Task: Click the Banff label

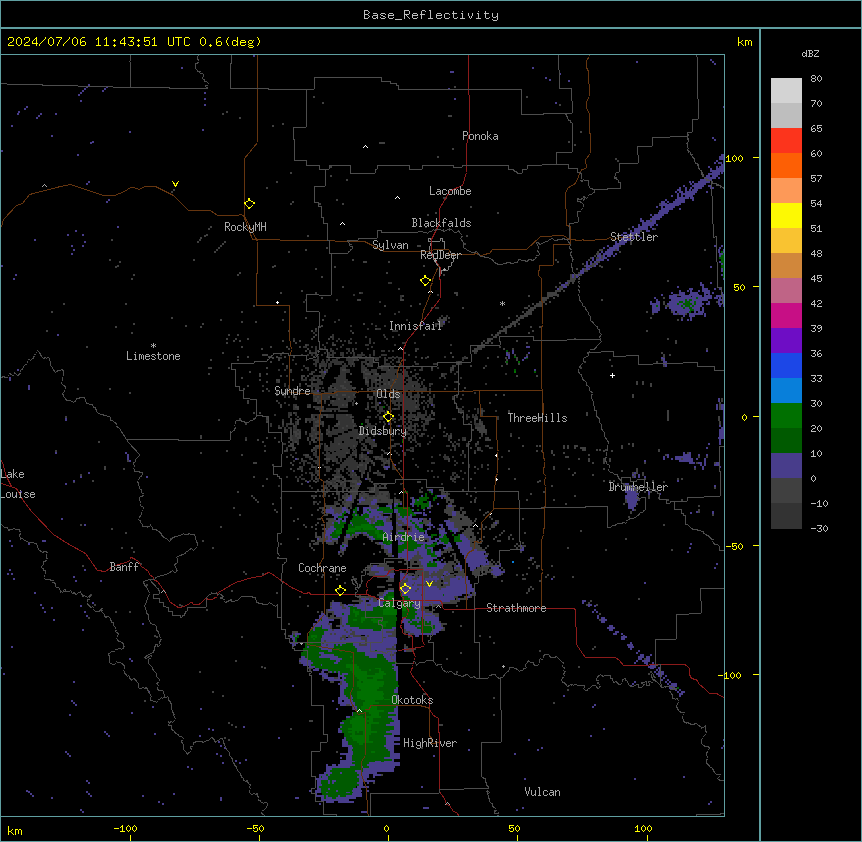Action: click(124, 567)
